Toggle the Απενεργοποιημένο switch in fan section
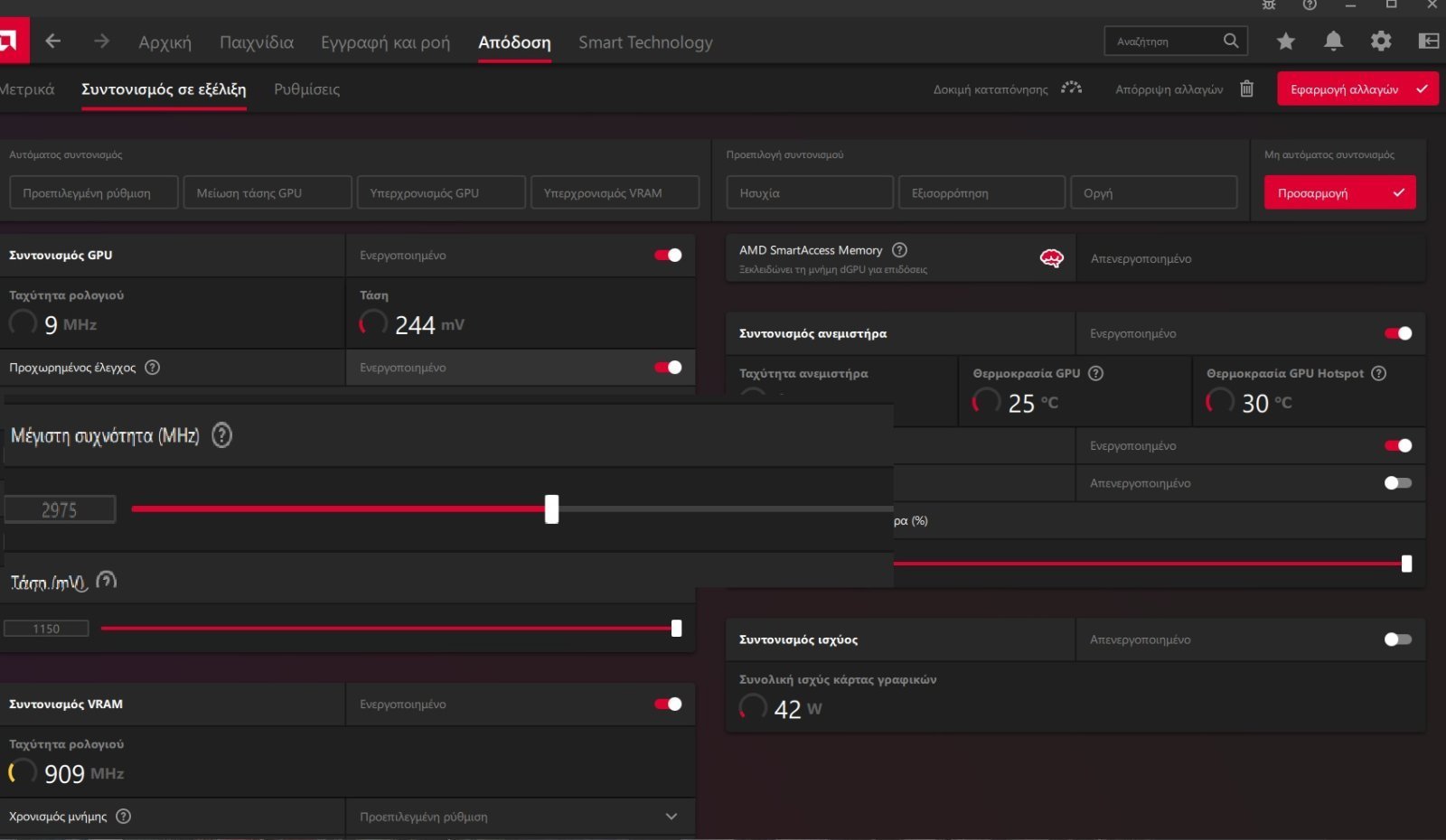 [1398, 482]
